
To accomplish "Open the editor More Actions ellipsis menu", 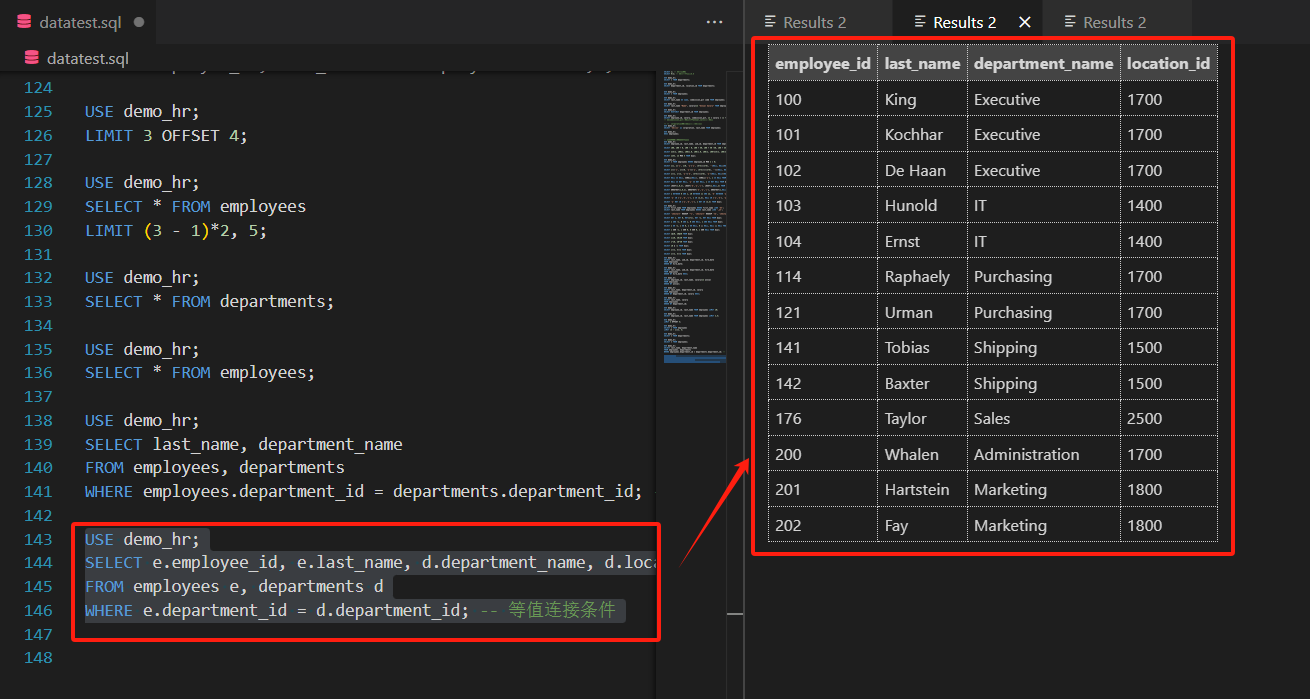I will pos(714,21).
